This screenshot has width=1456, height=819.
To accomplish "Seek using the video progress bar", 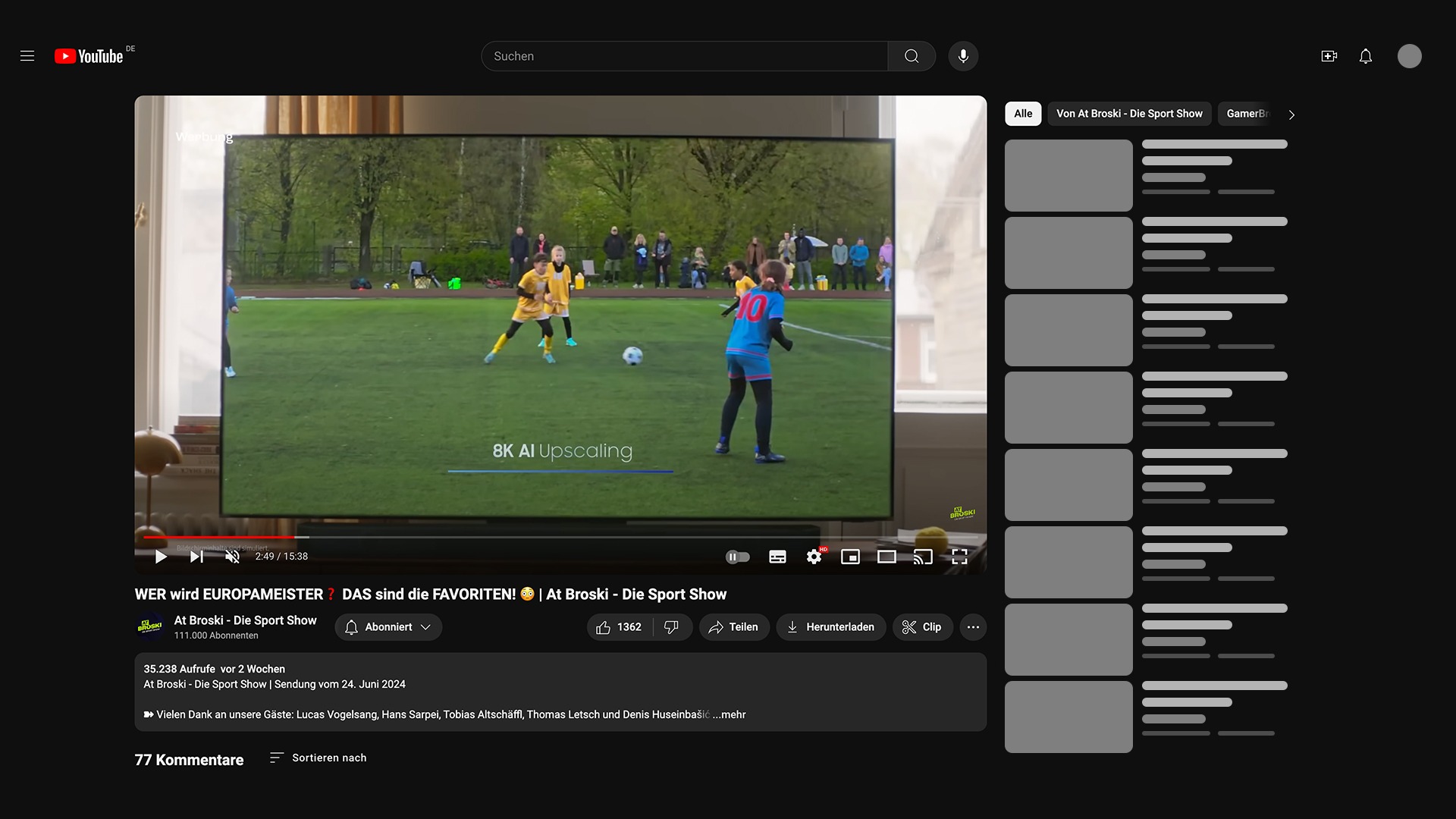I will tap(561, 537).
